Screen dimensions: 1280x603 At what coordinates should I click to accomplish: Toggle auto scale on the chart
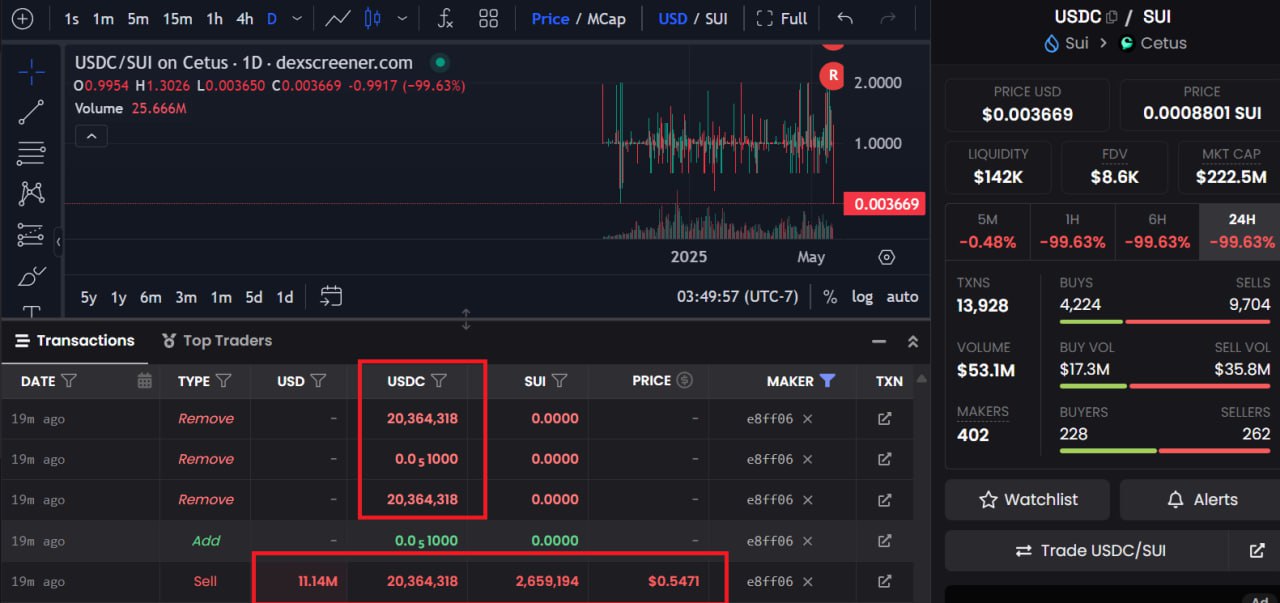(x=902, y=296)
